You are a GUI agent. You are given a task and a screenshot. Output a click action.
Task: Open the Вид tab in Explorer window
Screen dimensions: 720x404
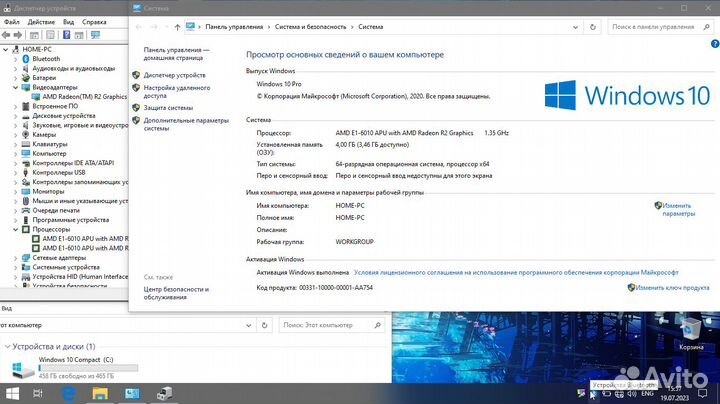click(x=6, y=309)
